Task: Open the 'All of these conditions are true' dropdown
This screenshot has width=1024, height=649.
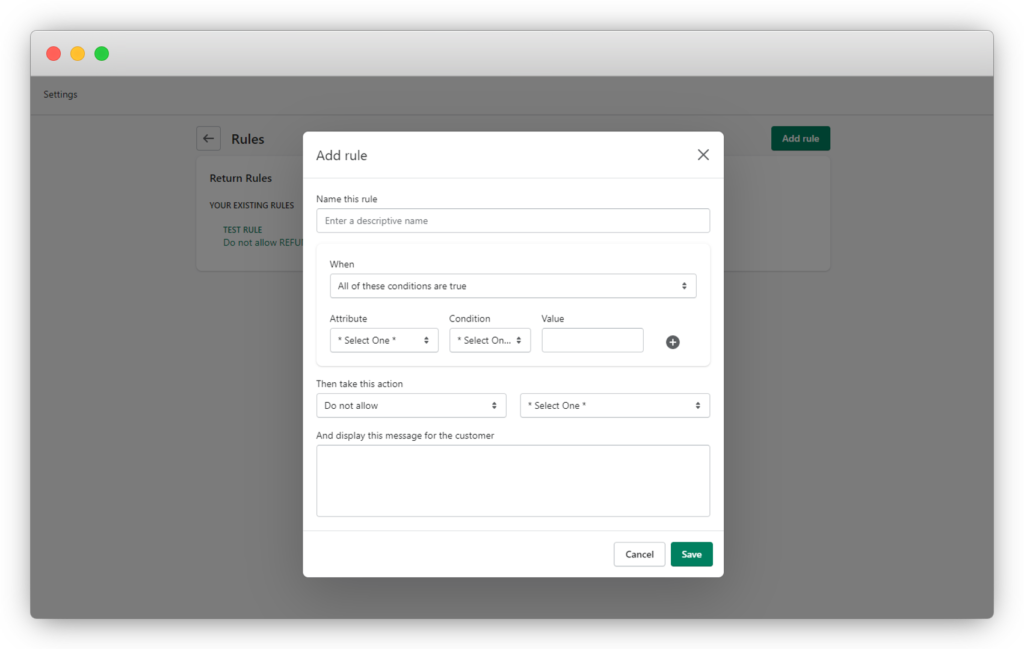Action: tap(513, 285)
